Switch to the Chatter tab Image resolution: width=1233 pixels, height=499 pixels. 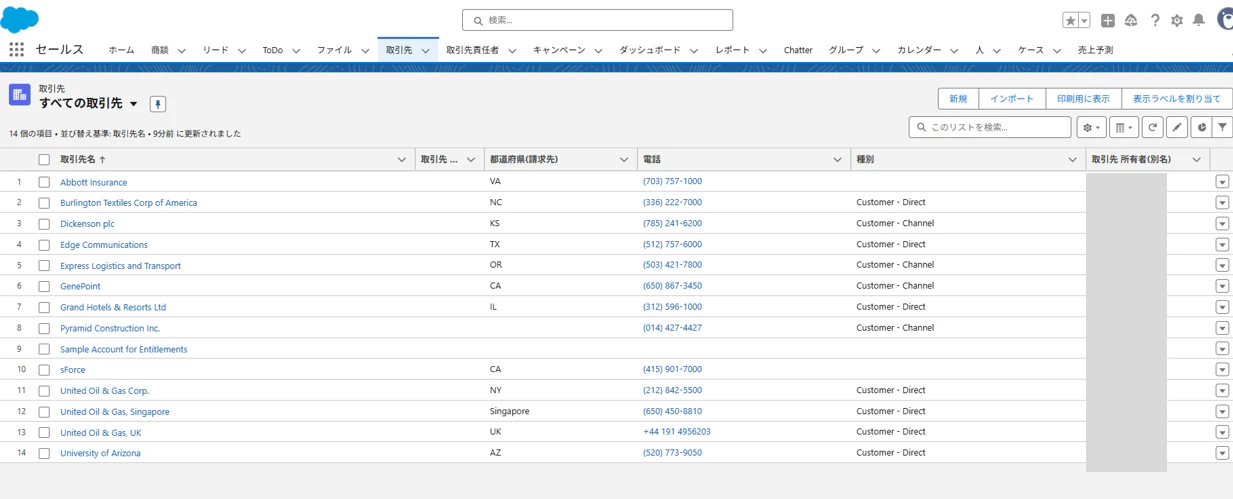[798, 50]
